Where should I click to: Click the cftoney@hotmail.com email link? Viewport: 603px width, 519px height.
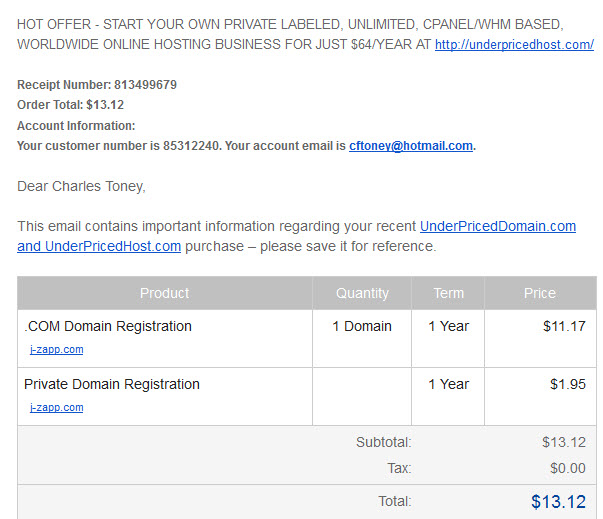click(x=411, y=146)
